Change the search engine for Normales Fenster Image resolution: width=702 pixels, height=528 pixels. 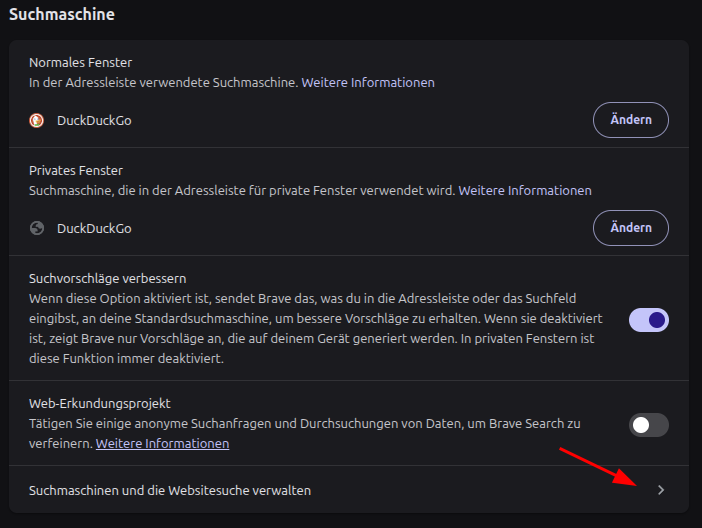pos(631,120)
